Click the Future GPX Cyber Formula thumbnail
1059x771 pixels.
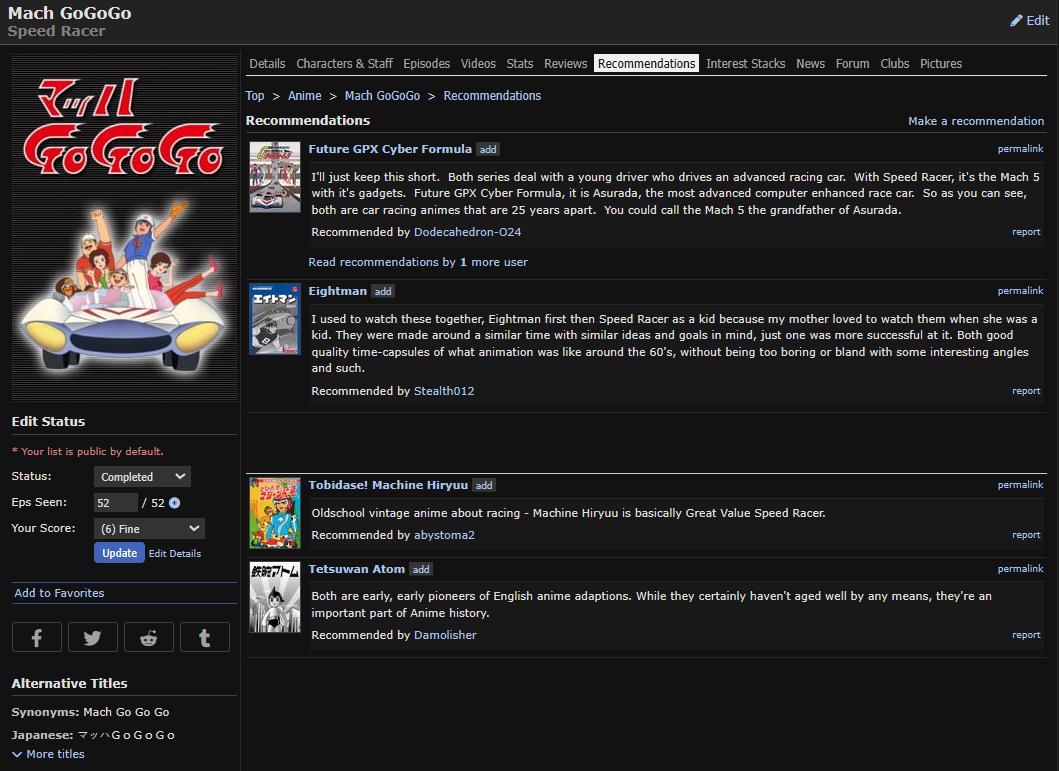(x=275, y=177)
